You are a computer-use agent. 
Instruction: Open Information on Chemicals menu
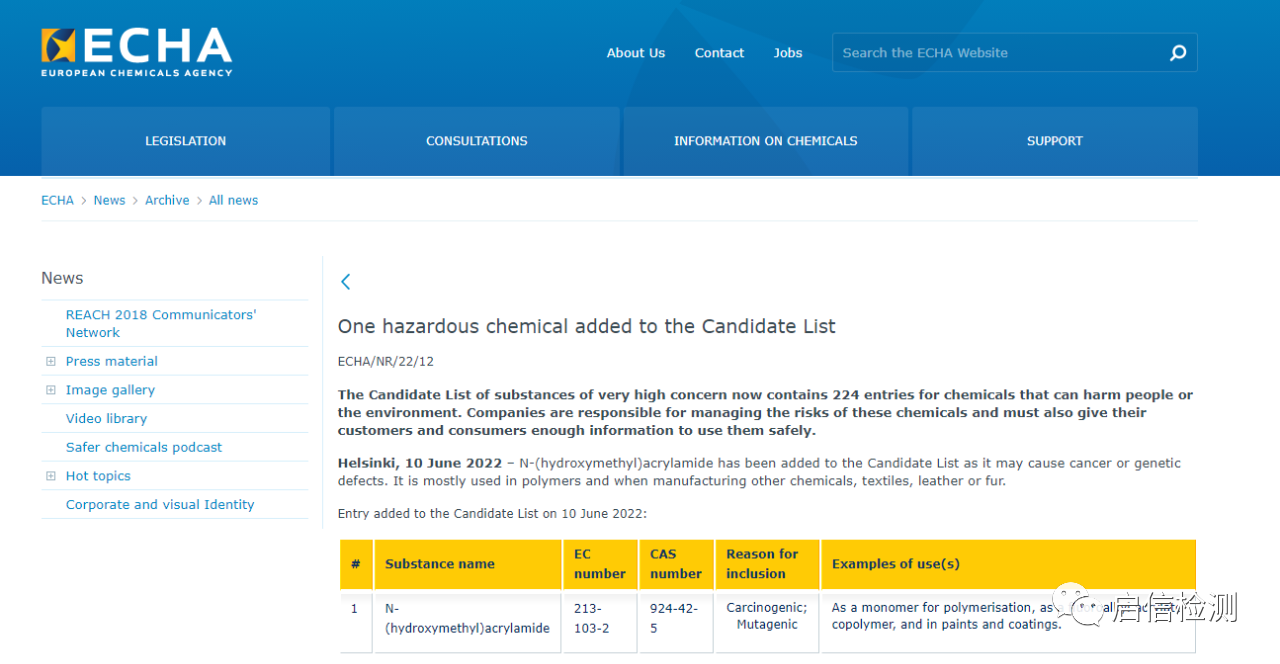(765, 141)
